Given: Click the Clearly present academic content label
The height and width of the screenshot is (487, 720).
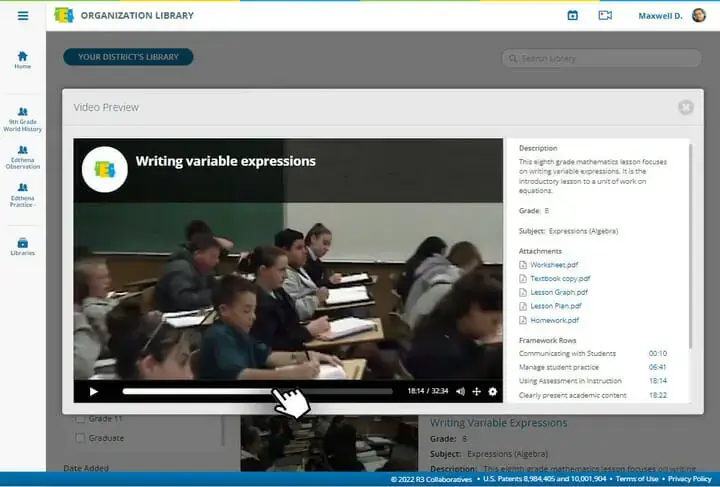Looking at the screenshot, I should coord(573,395).
